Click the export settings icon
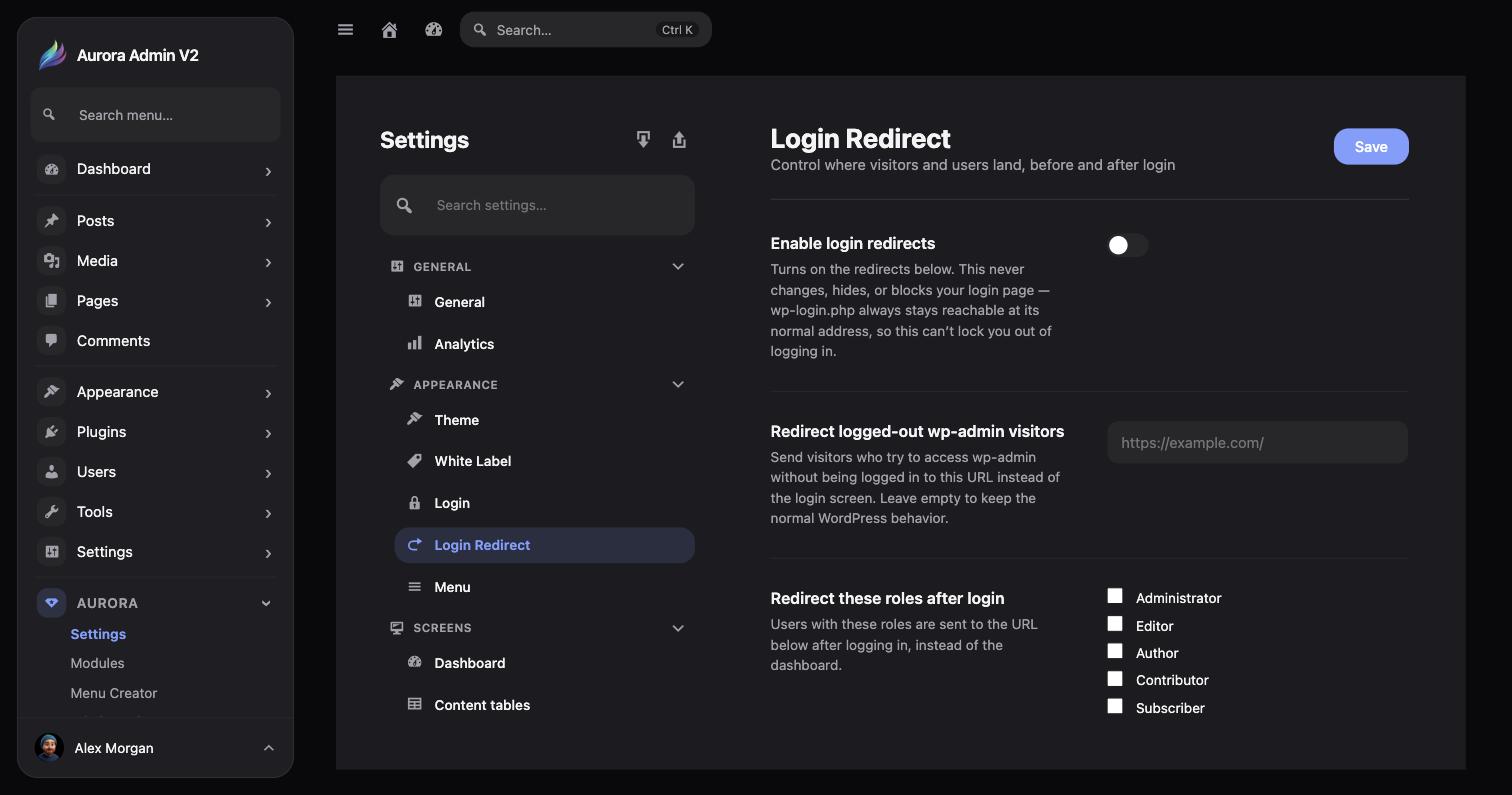Image resolution: width=1512 pixels, height=795 pixels. (679, 140)
